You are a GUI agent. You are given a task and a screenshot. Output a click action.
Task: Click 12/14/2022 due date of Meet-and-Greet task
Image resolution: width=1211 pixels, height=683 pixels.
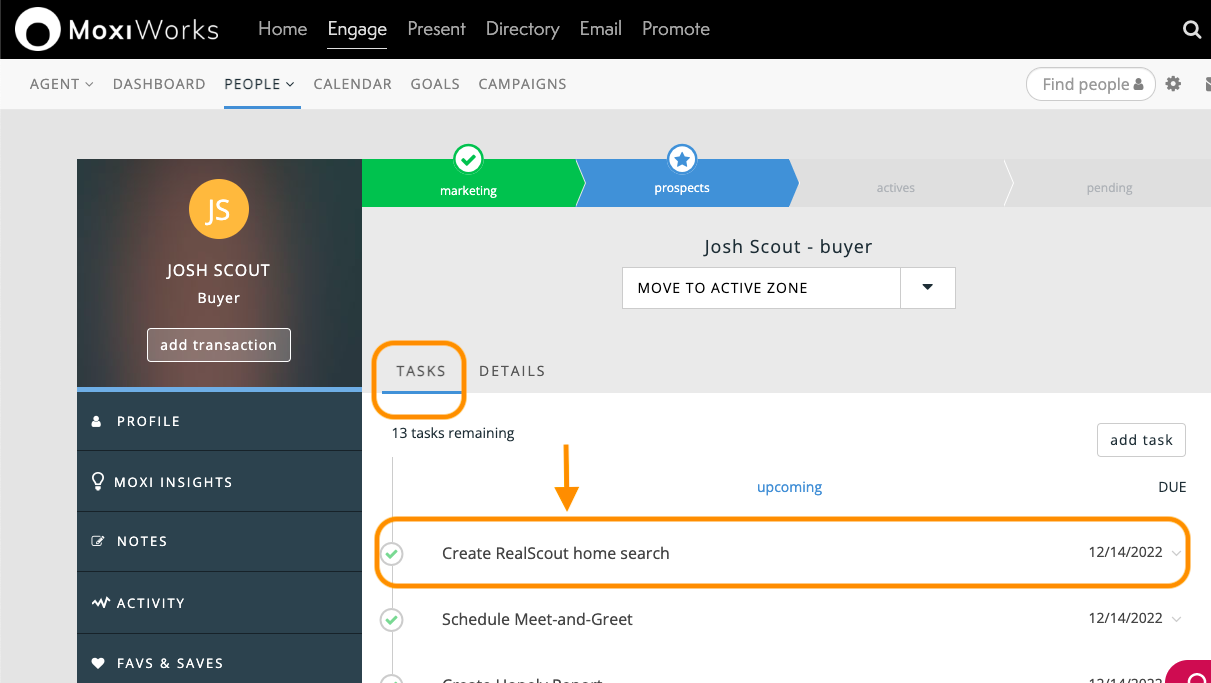(1126, 619)
